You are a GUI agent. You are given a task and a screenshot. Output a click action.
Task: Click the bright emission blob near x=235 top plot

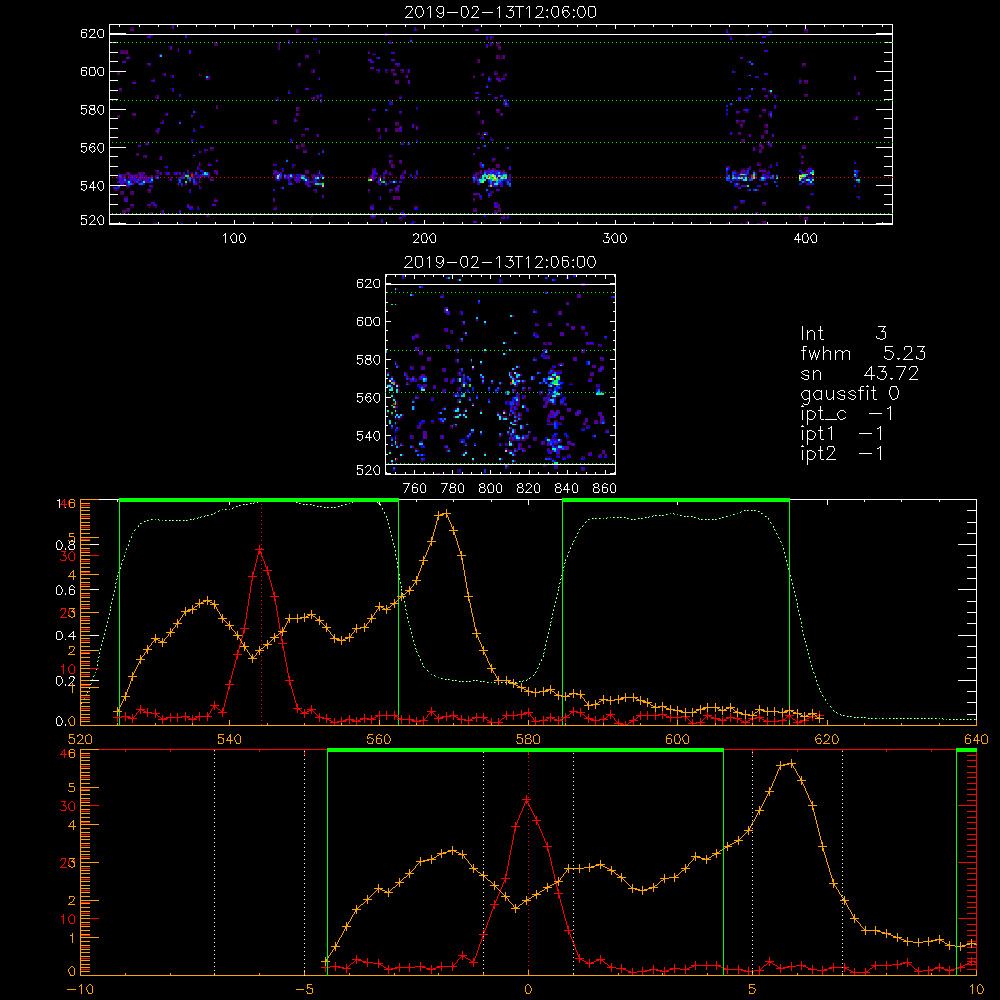tap(491, 177)
